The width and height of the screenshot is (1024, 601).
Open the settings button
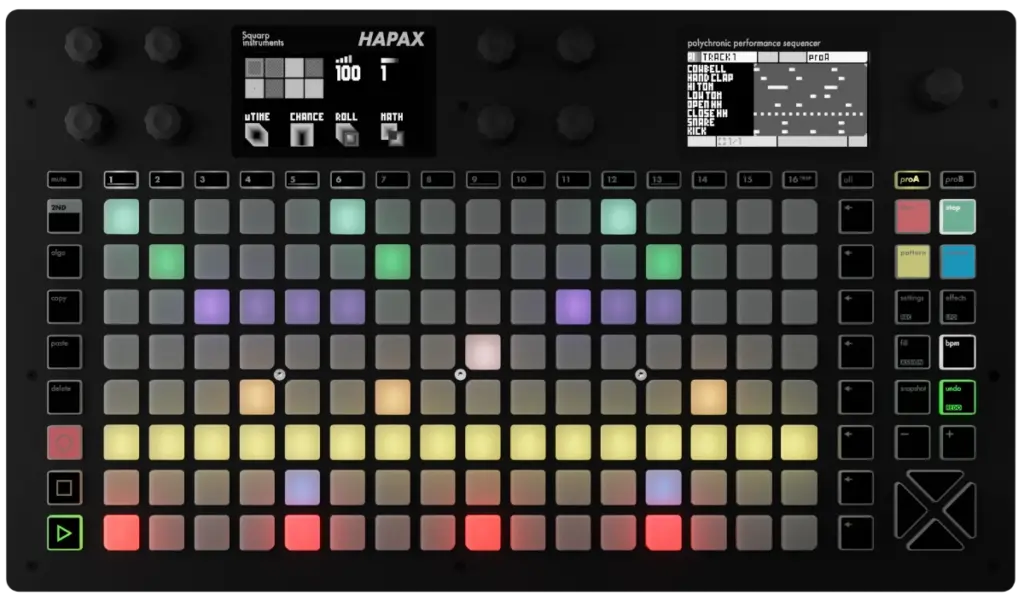point(912,307)
